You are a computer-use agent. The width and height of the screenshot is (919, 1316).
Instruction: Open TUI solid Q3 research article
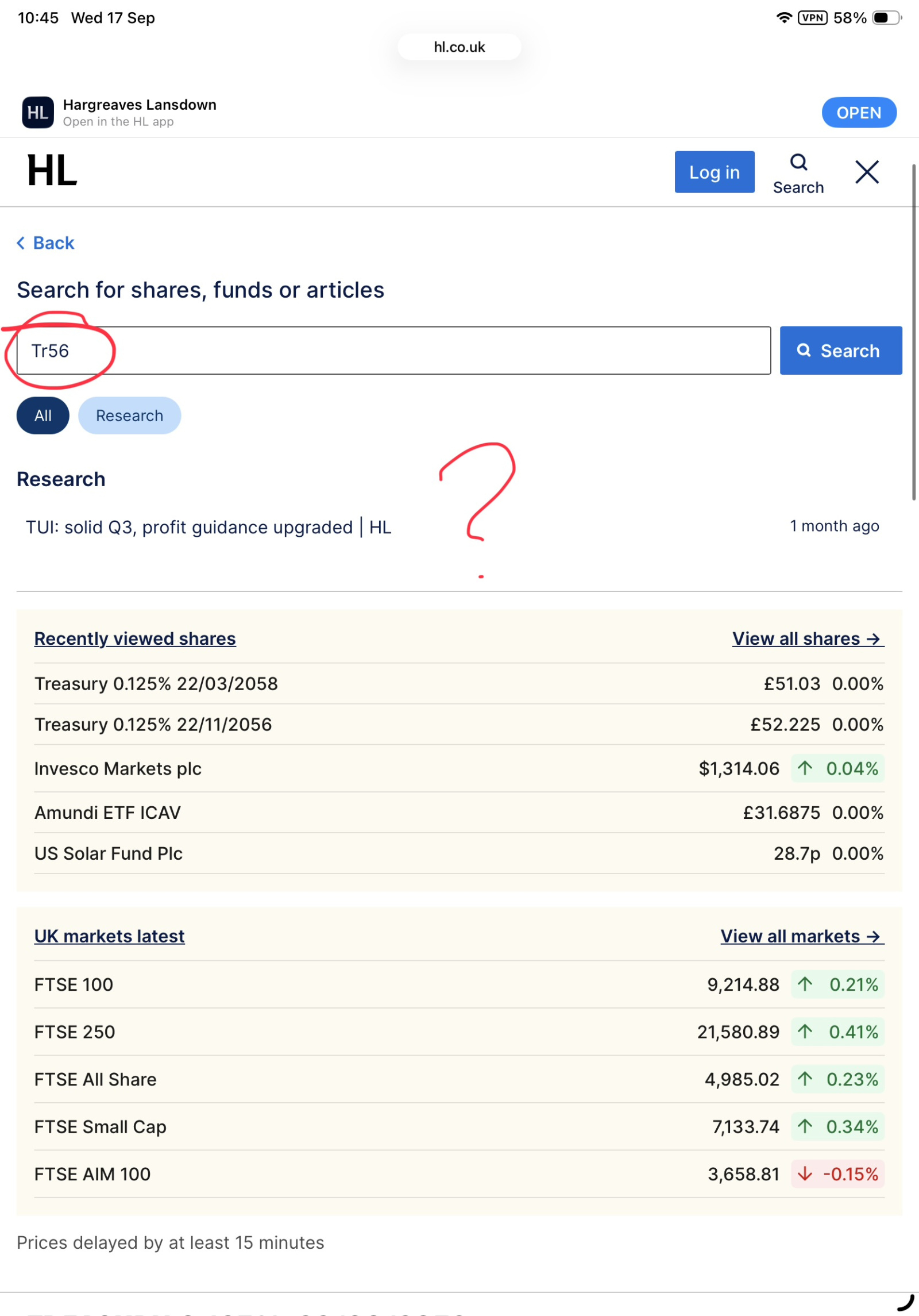pyautogui.click(x=208, y=527)
